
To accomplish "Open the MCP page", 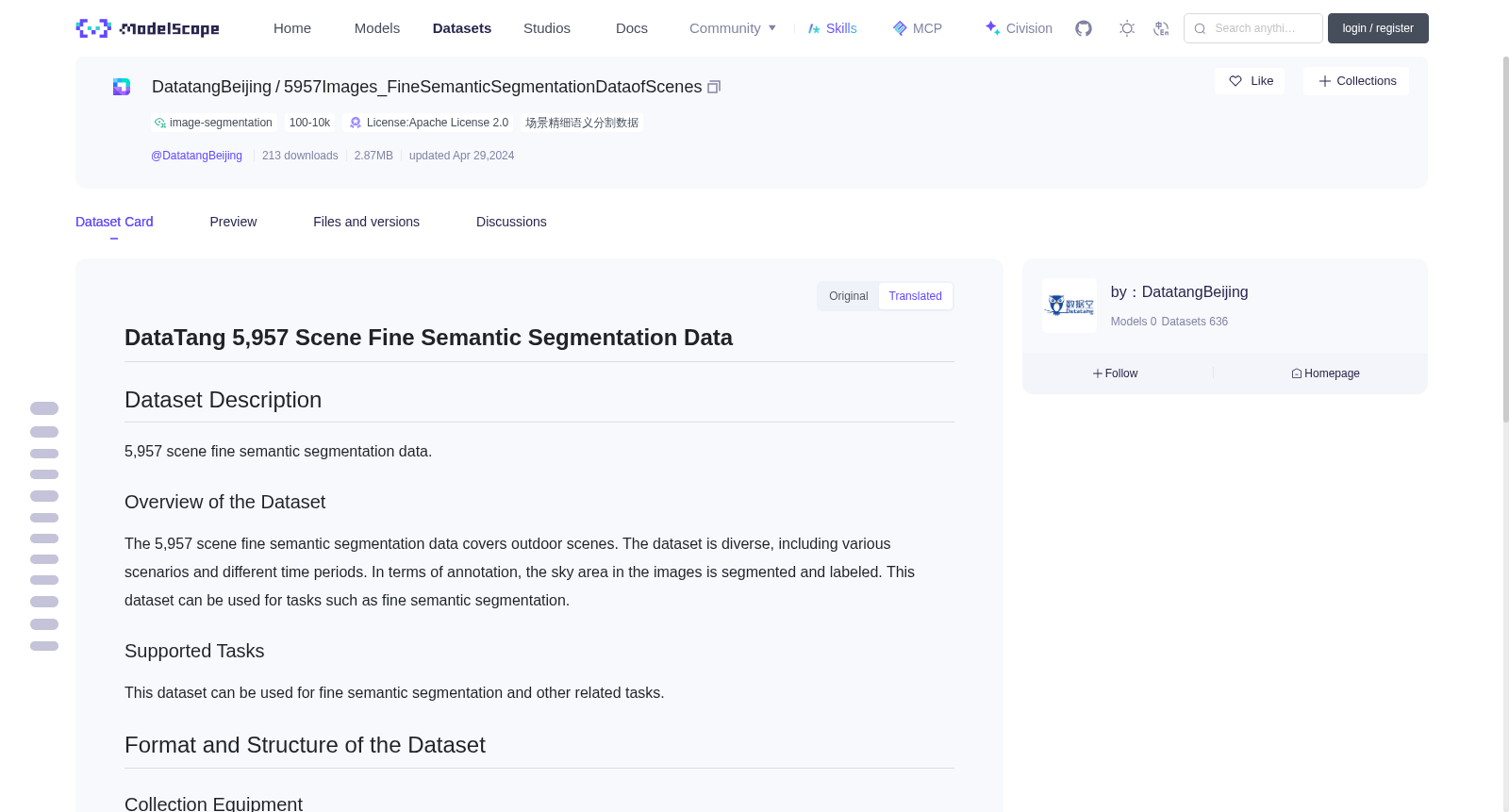I will tap(917, 28).
